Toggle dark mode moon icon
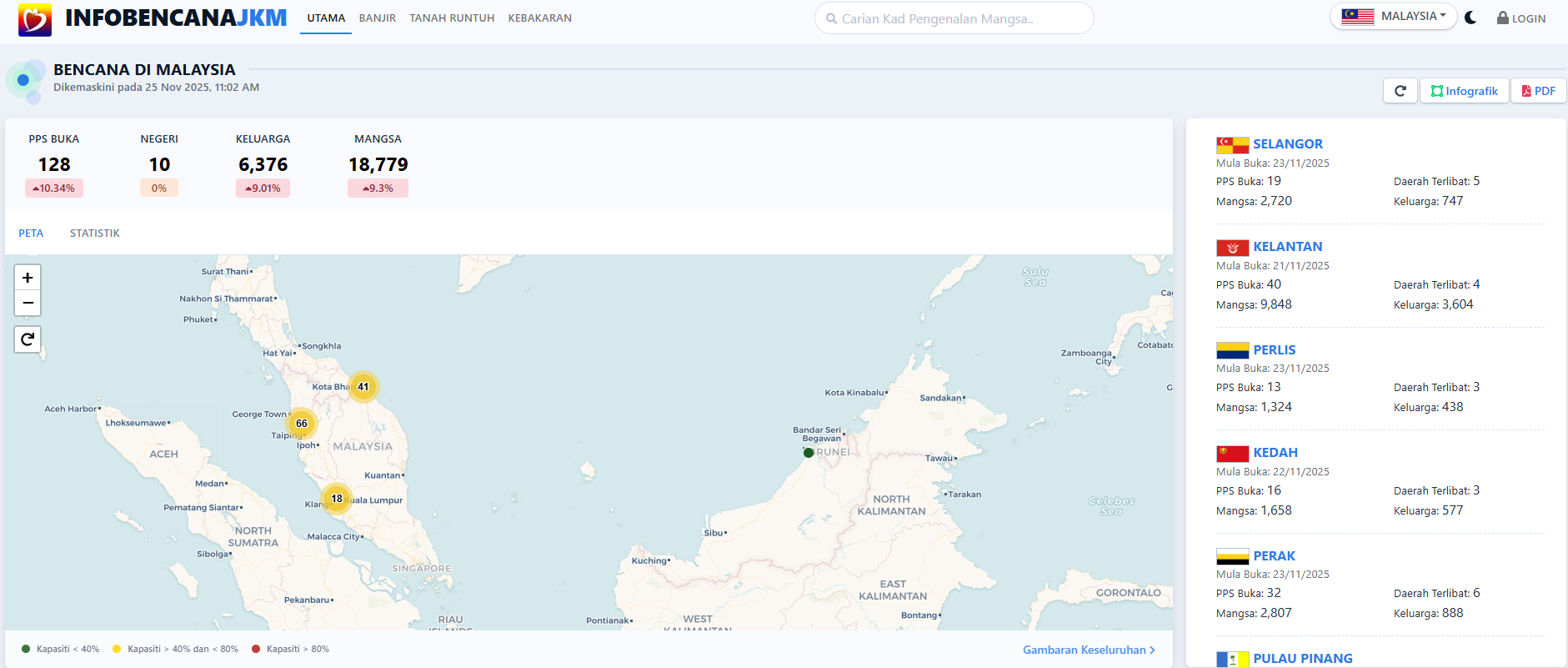This screenshot has height=668, width=1568. (x=1470, y=18)
